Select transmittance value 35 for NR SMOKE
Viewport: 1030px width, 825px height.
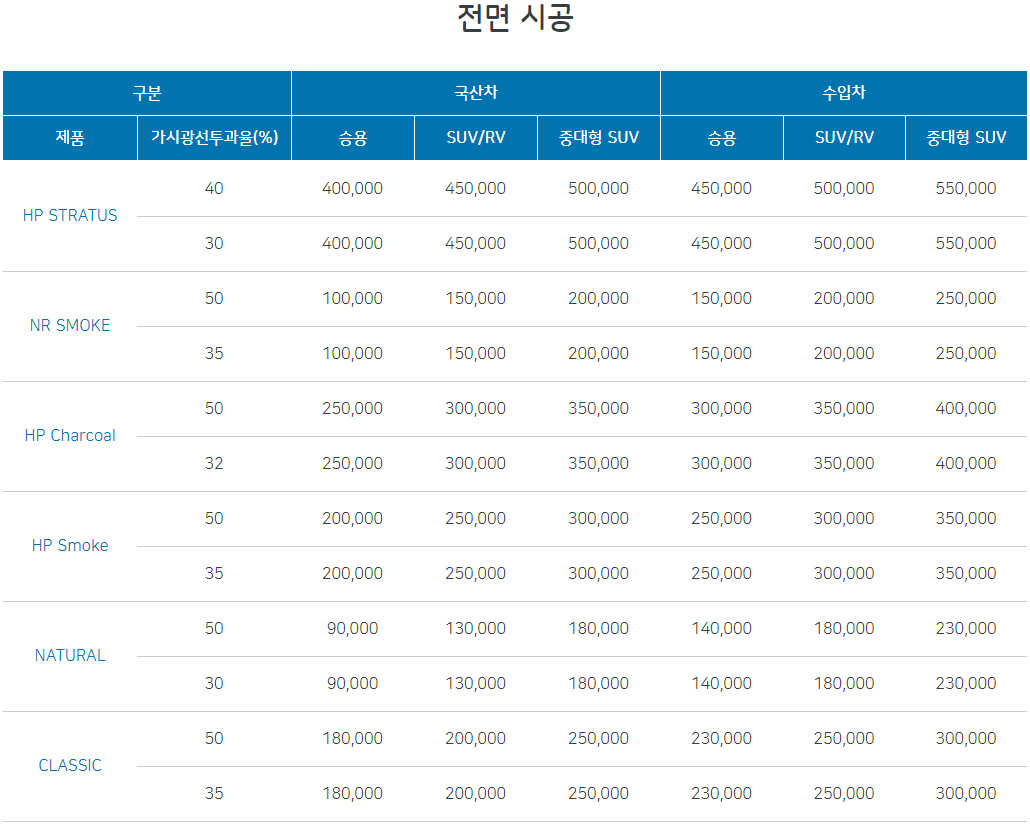pyautogui.click(x=214, y=353)
